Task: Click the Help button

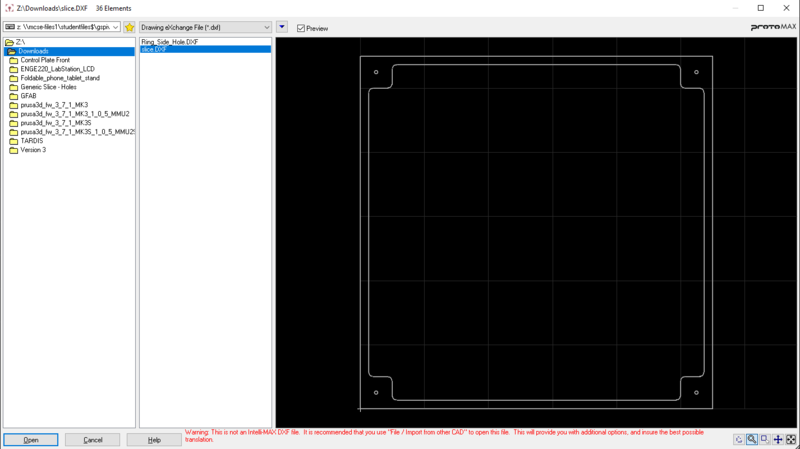Action: [154, 440]
